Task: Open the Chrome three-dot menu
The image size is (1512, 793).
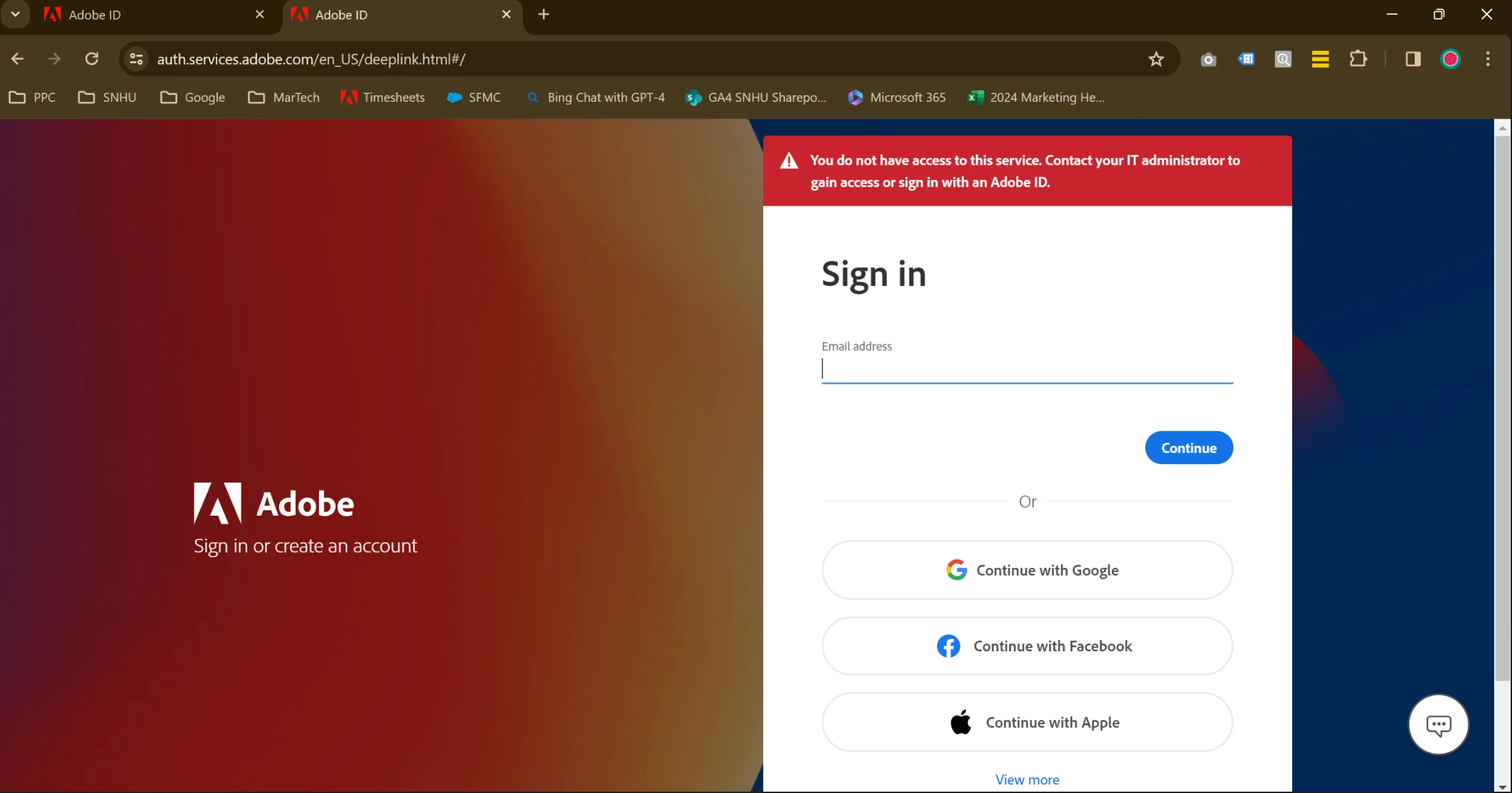Action: [x=1488, y=59]
